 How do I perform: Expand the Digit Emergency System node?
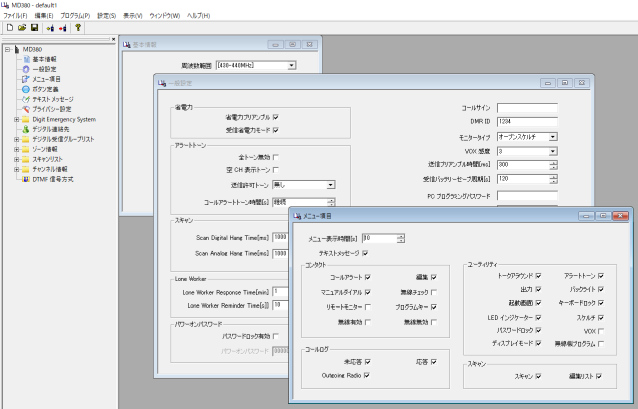16,119
